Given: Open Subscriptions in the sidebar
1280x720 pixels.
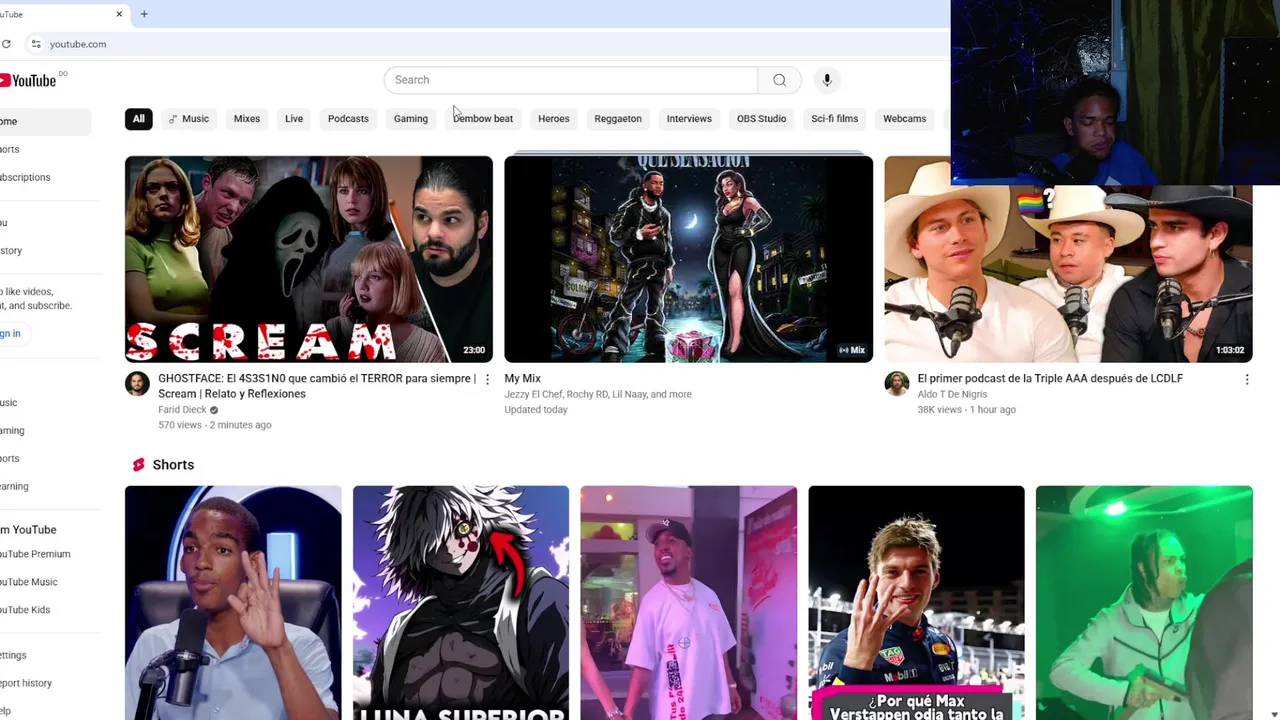Looking at the screenshot, I should coord(45,178).
